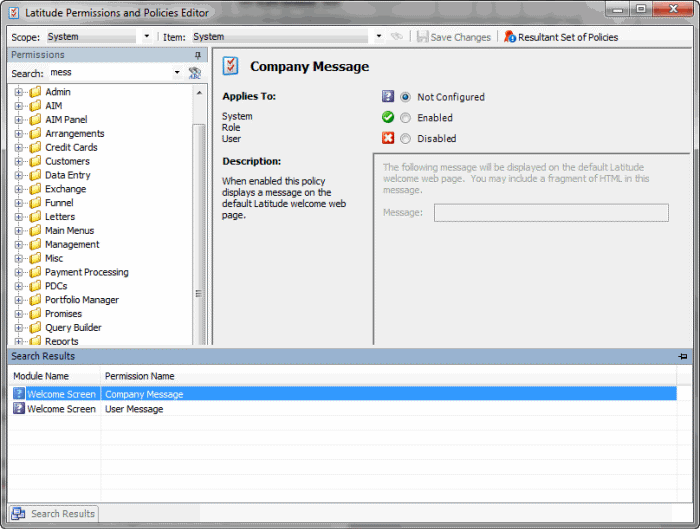This screenshot has width=700, height=529.
Task: Open the Item dropdown arrow
Action: tap(379, 36)
